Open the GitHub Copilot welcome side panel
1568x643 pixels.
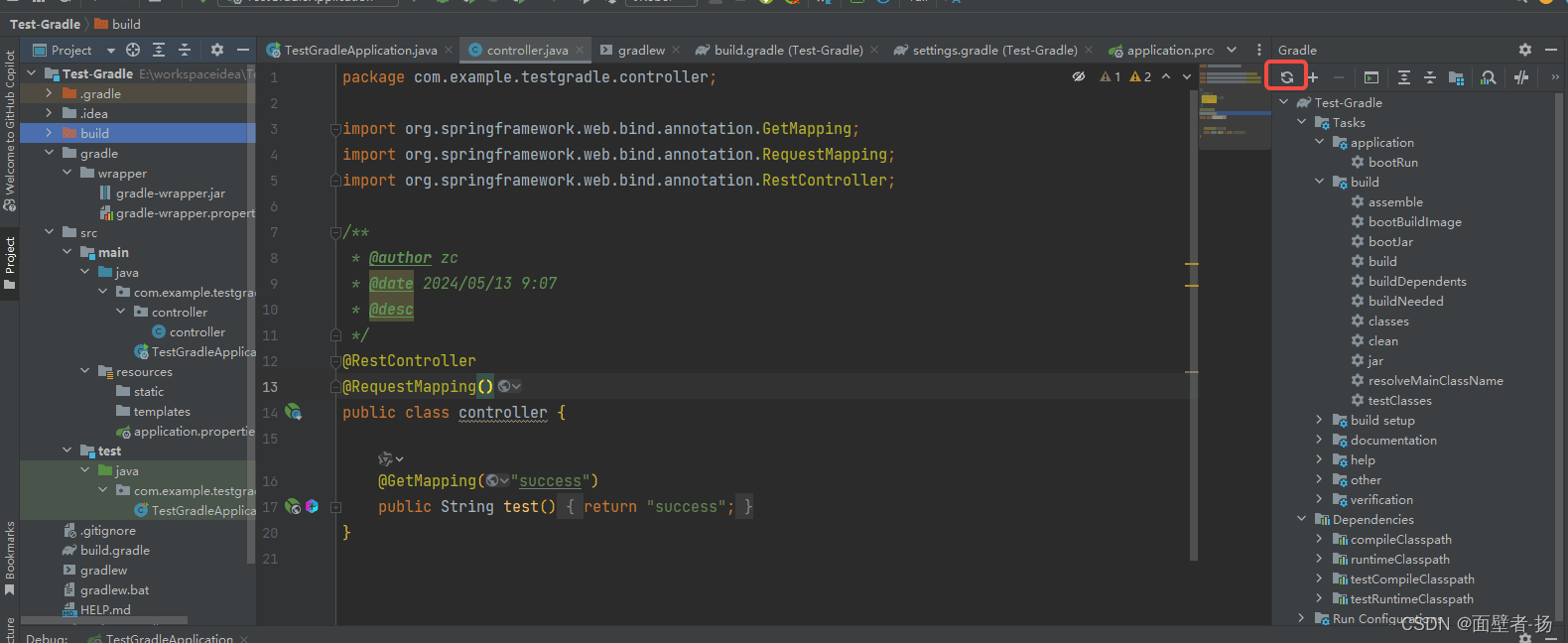(10, 129)
